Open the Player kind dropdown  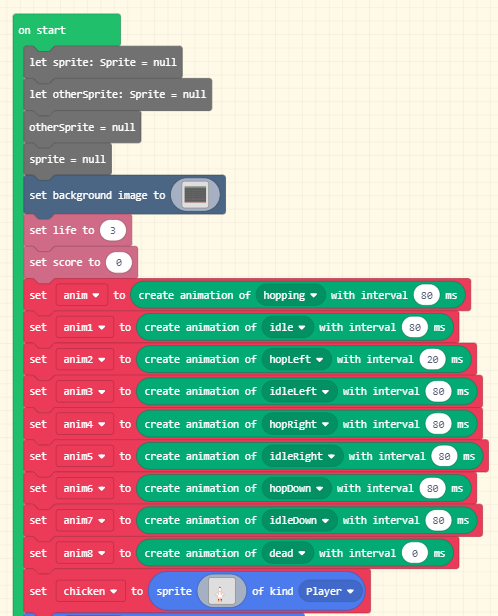click(x=330, y=591)
